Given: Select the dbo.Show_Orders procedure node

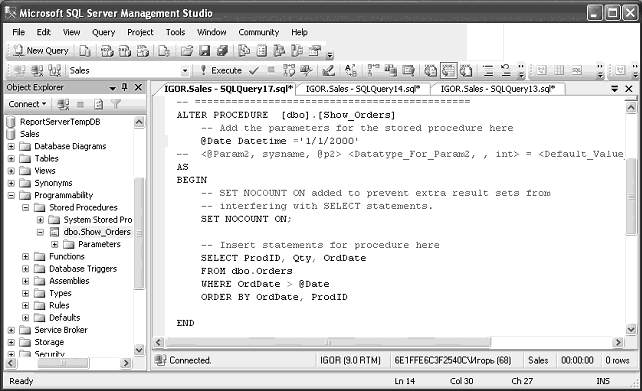Looking at the screenshot, I should coord(97,232).
